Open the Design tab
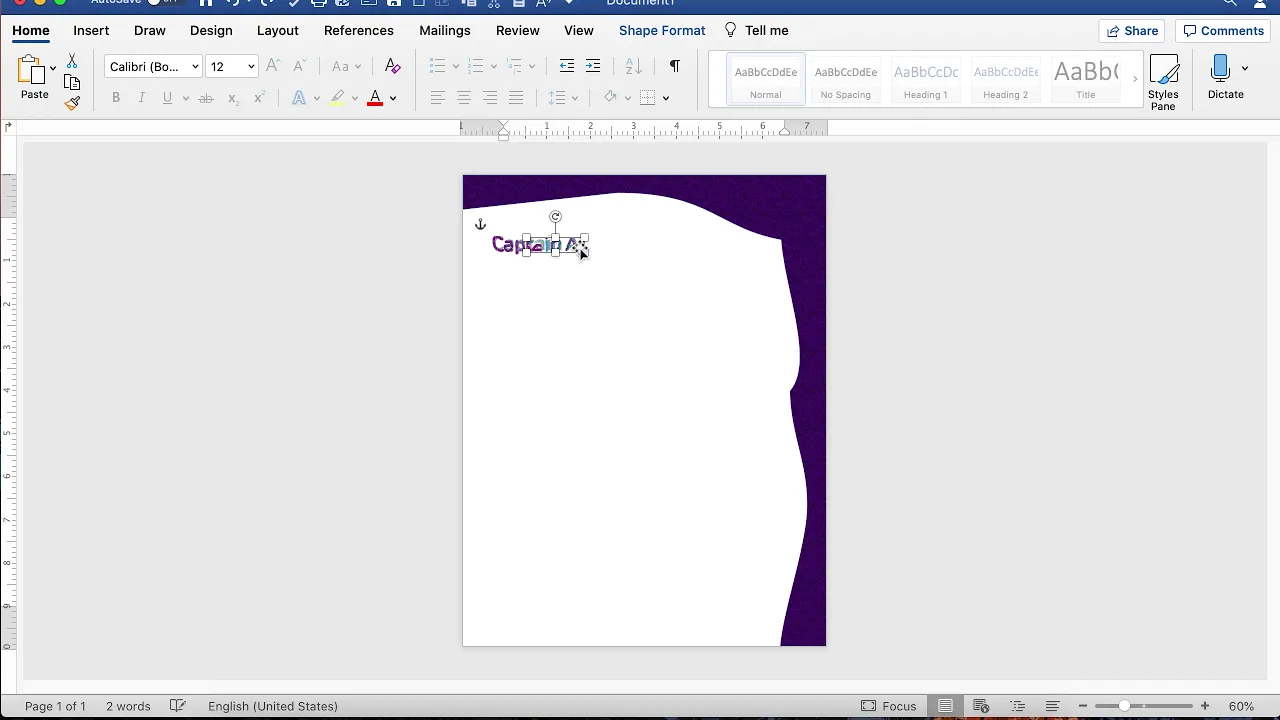The image size is (1280, 720). click(x=211, y=31)
